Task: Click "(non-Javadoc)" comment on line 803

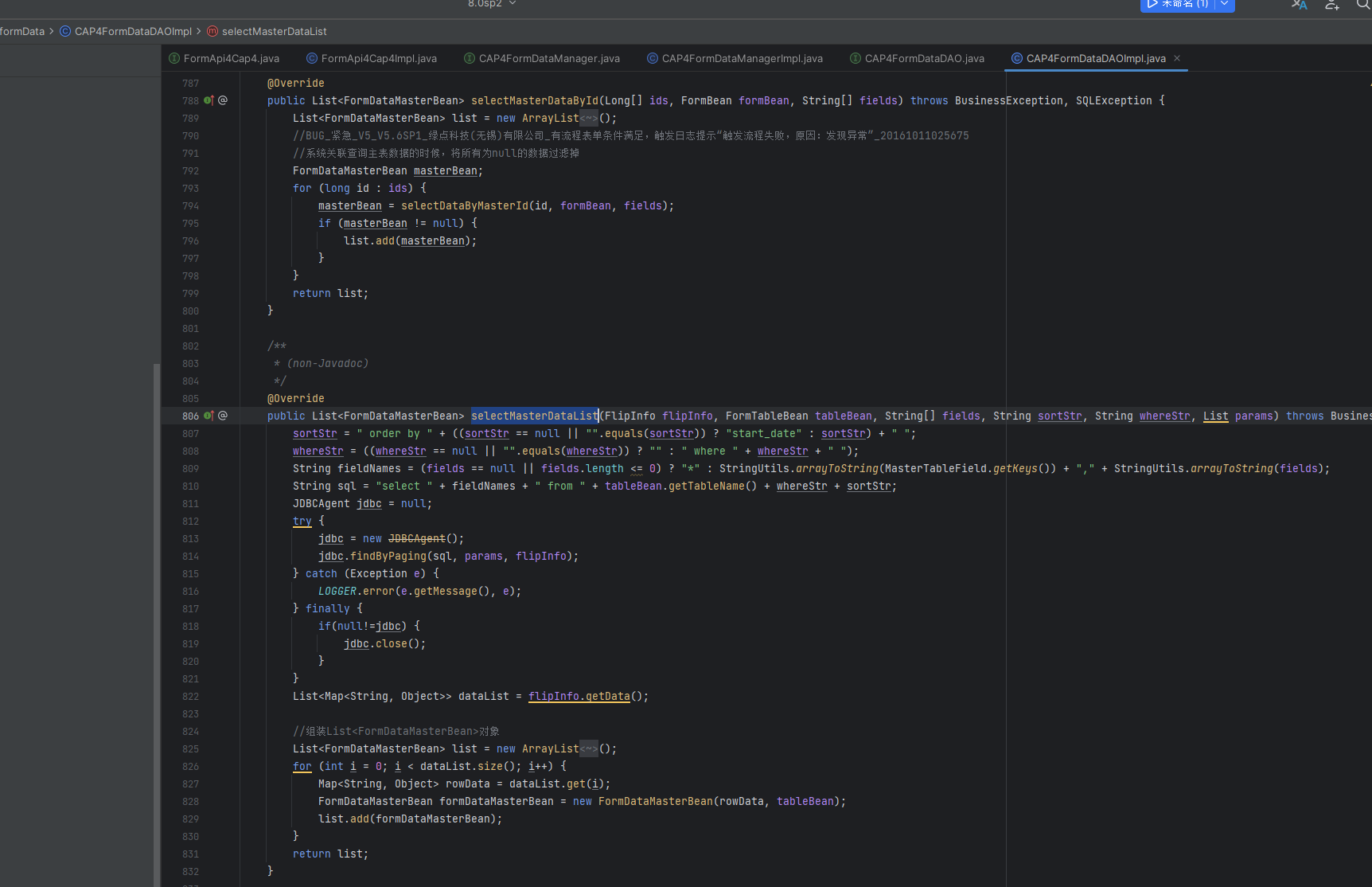Action: click(x=328, y=363)
